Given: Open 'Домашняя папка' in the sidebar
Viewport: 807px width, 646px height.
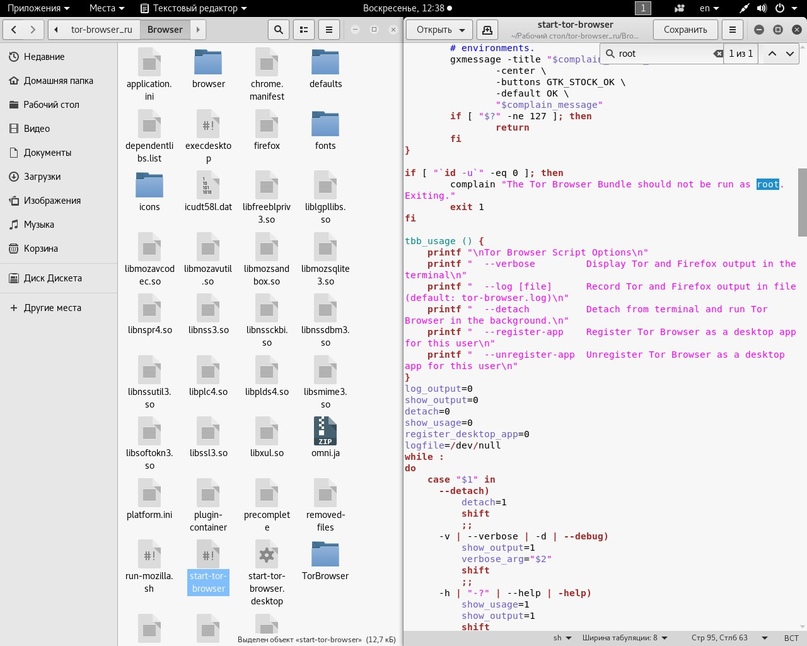Looking at the screenshot, I should pos(59,81).
